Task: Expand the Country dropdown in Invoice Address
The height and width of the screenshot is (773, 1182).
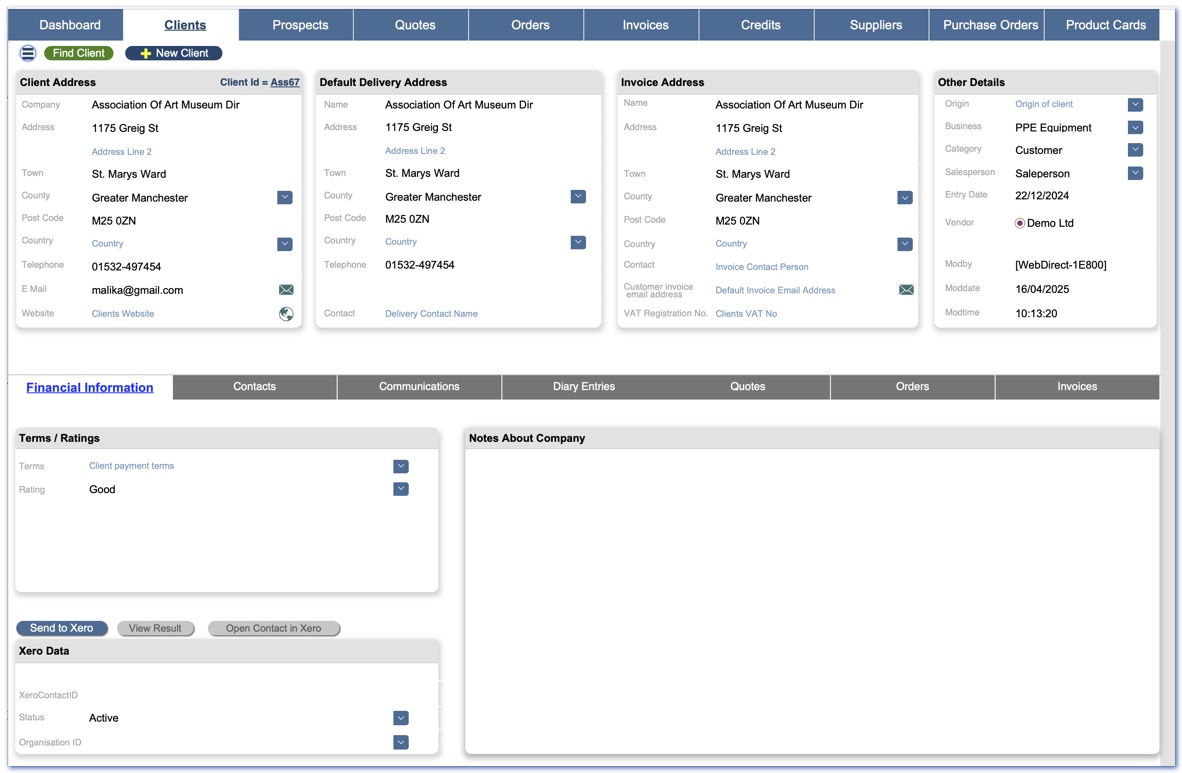Action: [905, 244]
